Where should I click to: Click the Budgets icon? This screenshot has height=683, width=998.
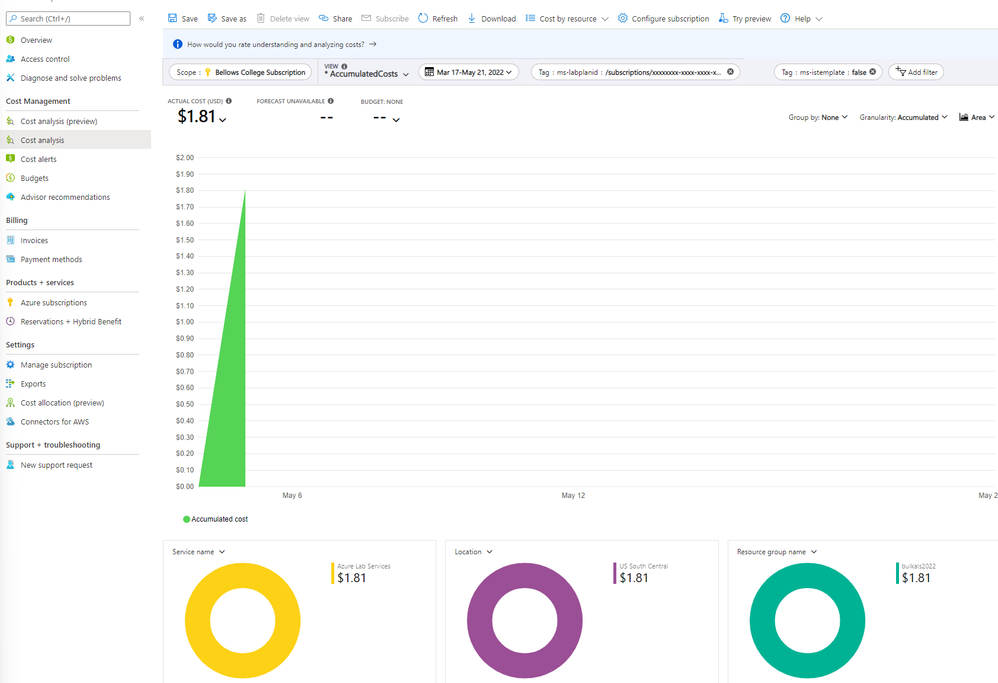click(10, 178)
